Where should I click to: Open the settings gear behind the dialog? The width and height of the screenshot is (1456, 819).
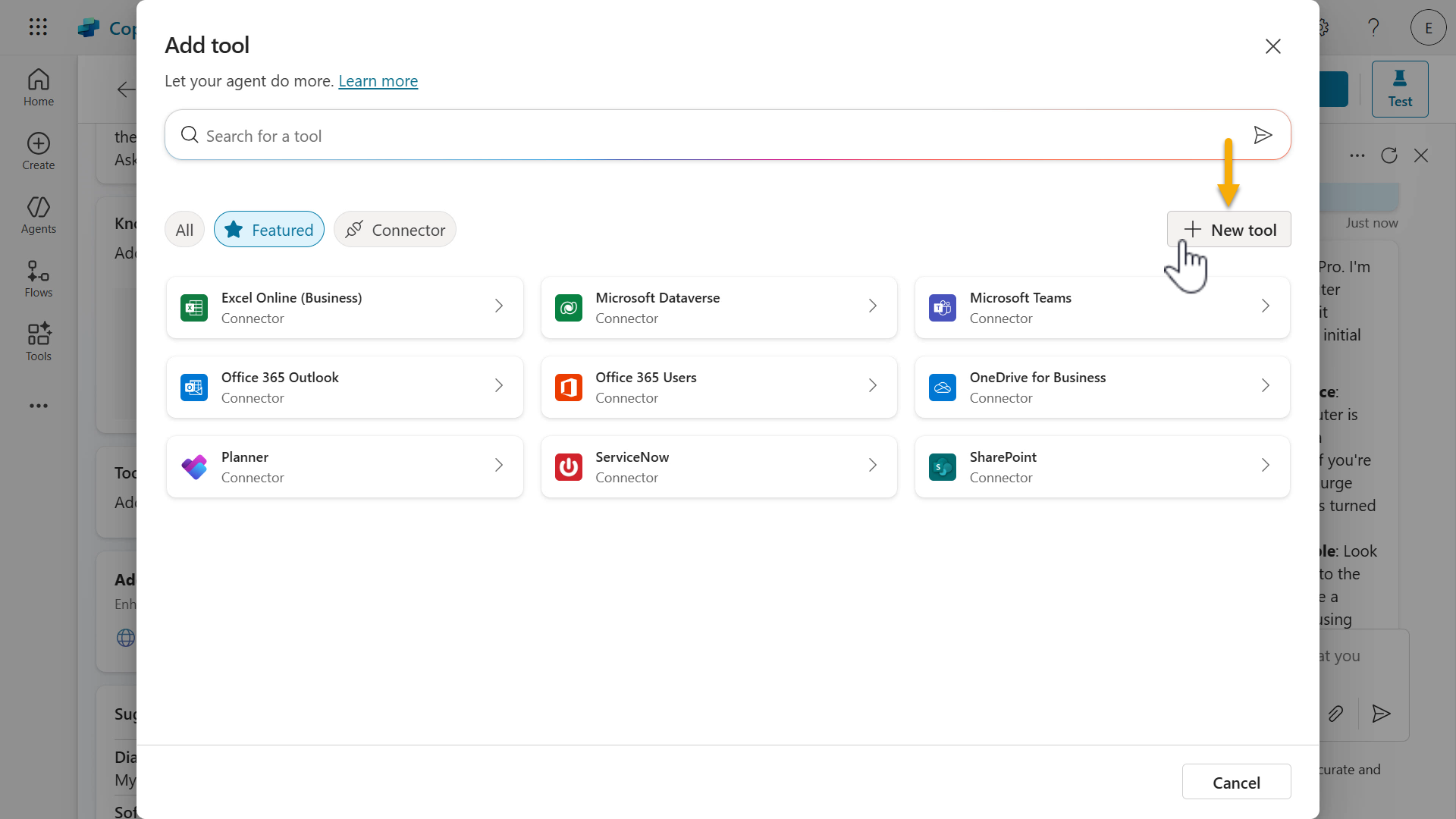click(1323, 27)
